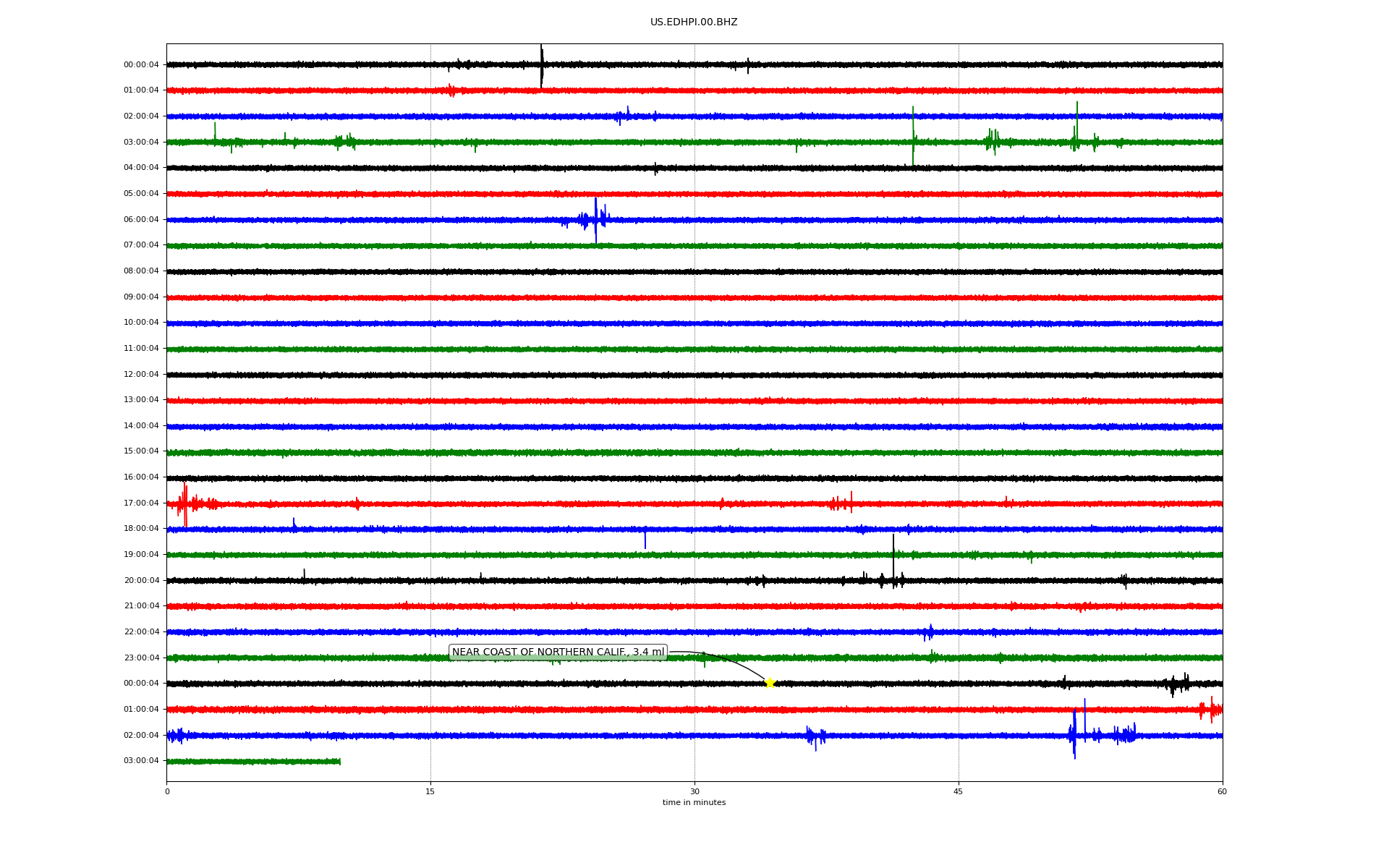Click the 23:00:04 row label

coord(141,658)
